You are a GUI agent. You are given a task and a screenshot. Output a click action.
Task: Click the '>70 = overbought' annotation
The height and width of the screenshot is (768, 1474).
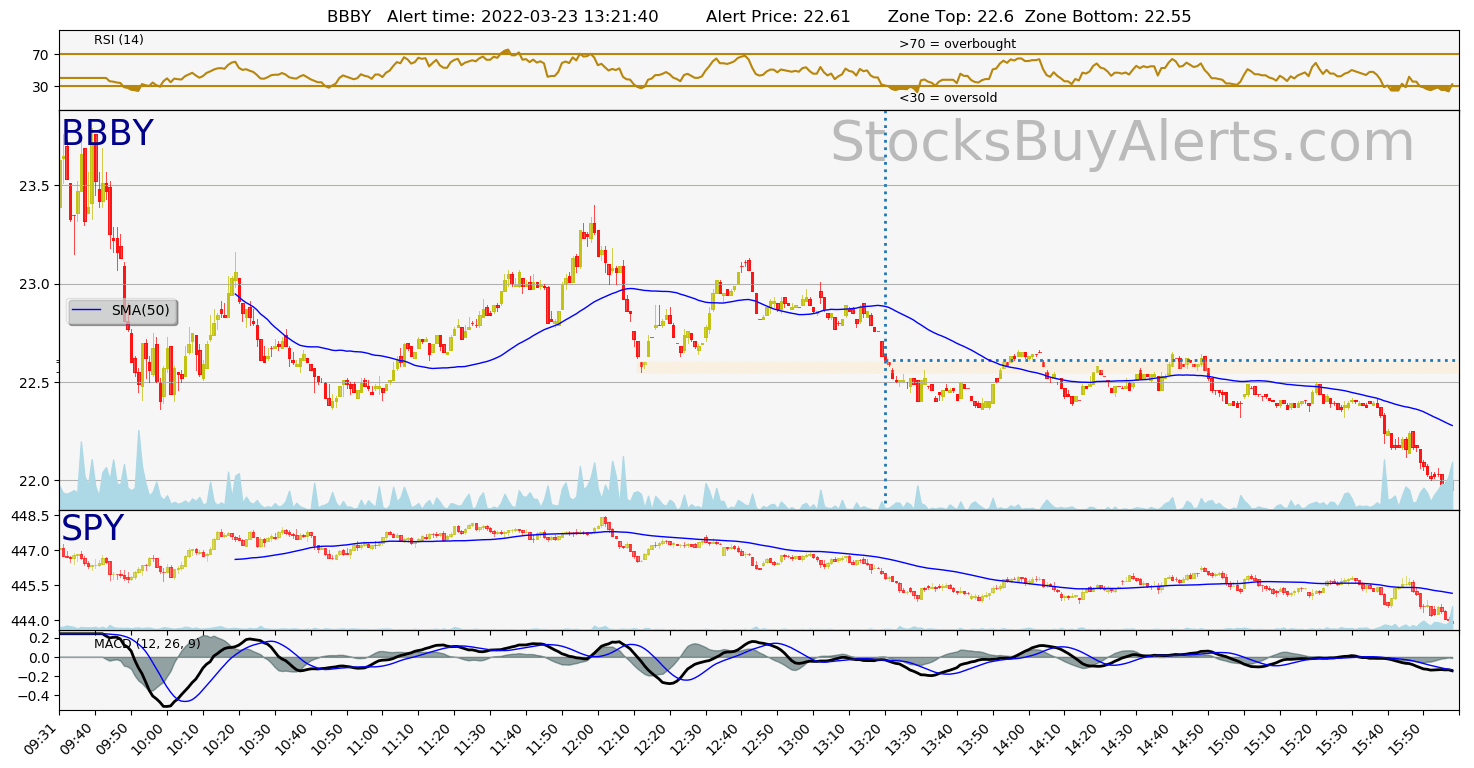tap(957, 44)
